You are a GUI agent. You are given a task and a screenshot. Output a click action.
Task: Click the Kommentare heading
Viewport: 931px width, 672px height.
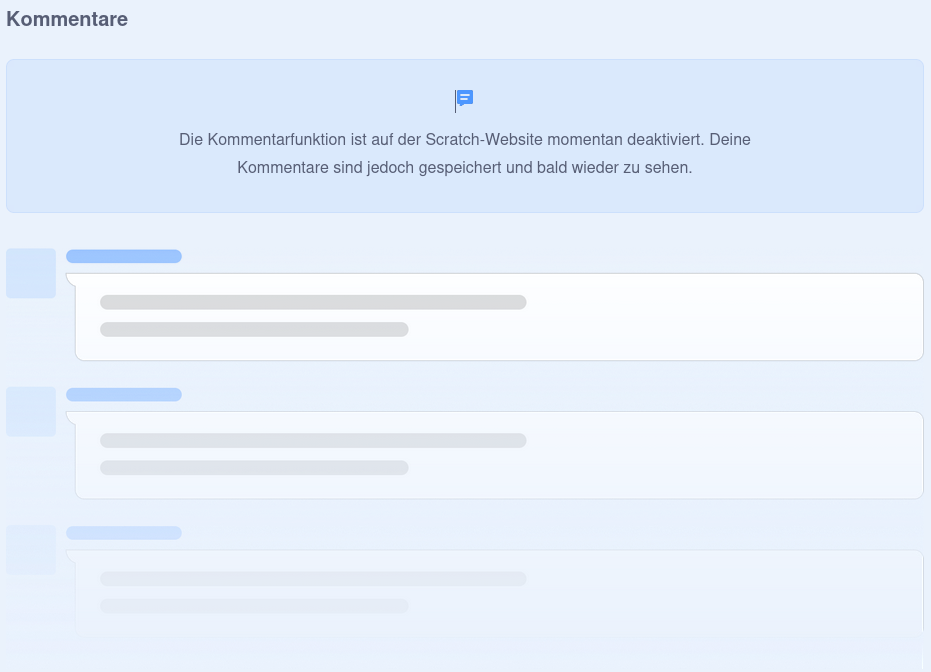[x=67, y=19]
